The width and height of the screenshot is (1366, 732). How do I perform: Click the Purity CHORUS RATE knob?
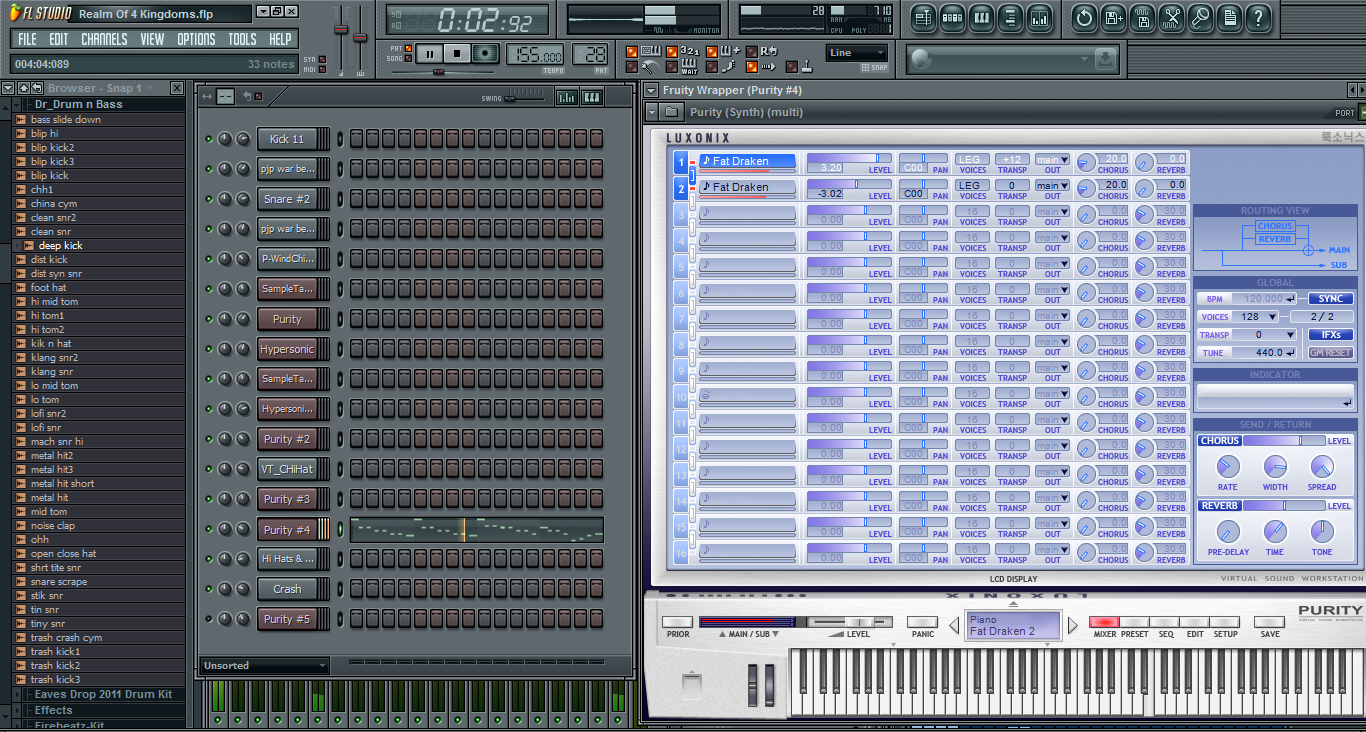[x=1227, y=466]
